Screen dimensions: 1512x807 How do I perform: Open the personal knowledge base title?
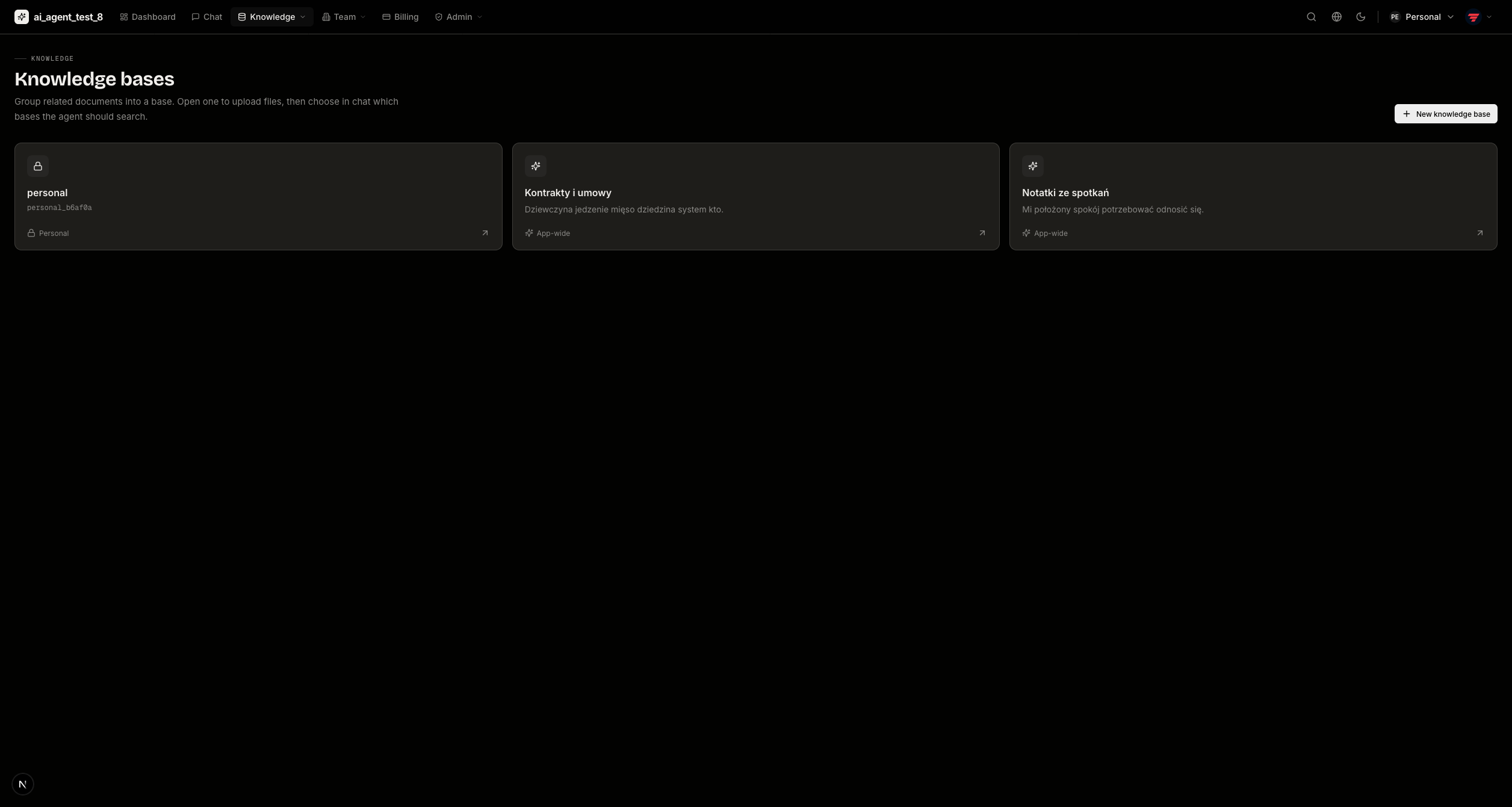[x=47, y=193]
